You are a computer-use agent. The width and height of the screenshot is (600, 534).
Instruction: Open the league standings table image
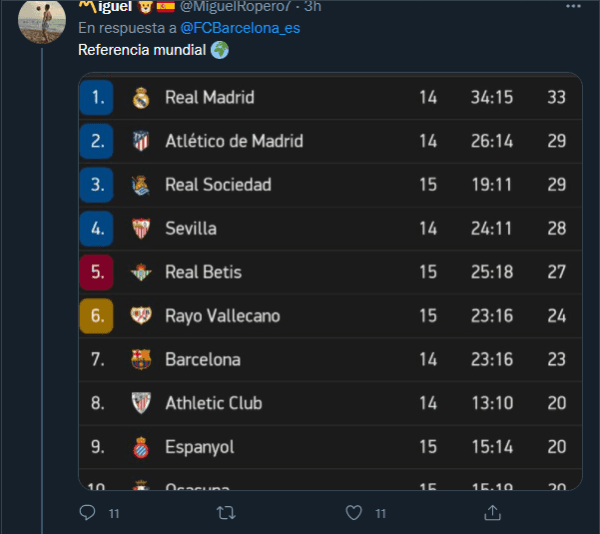330,282
